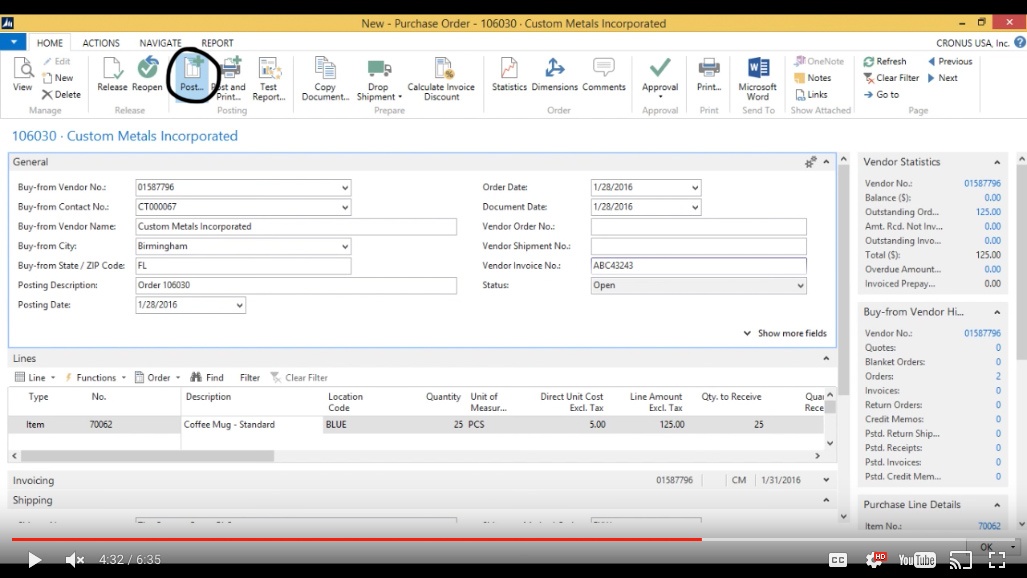Image resolution: width=1027 pixels, height=578 pixels.
Task: Open Buy-from Vendor No. dropdown
Action: [x=345, y=187]
